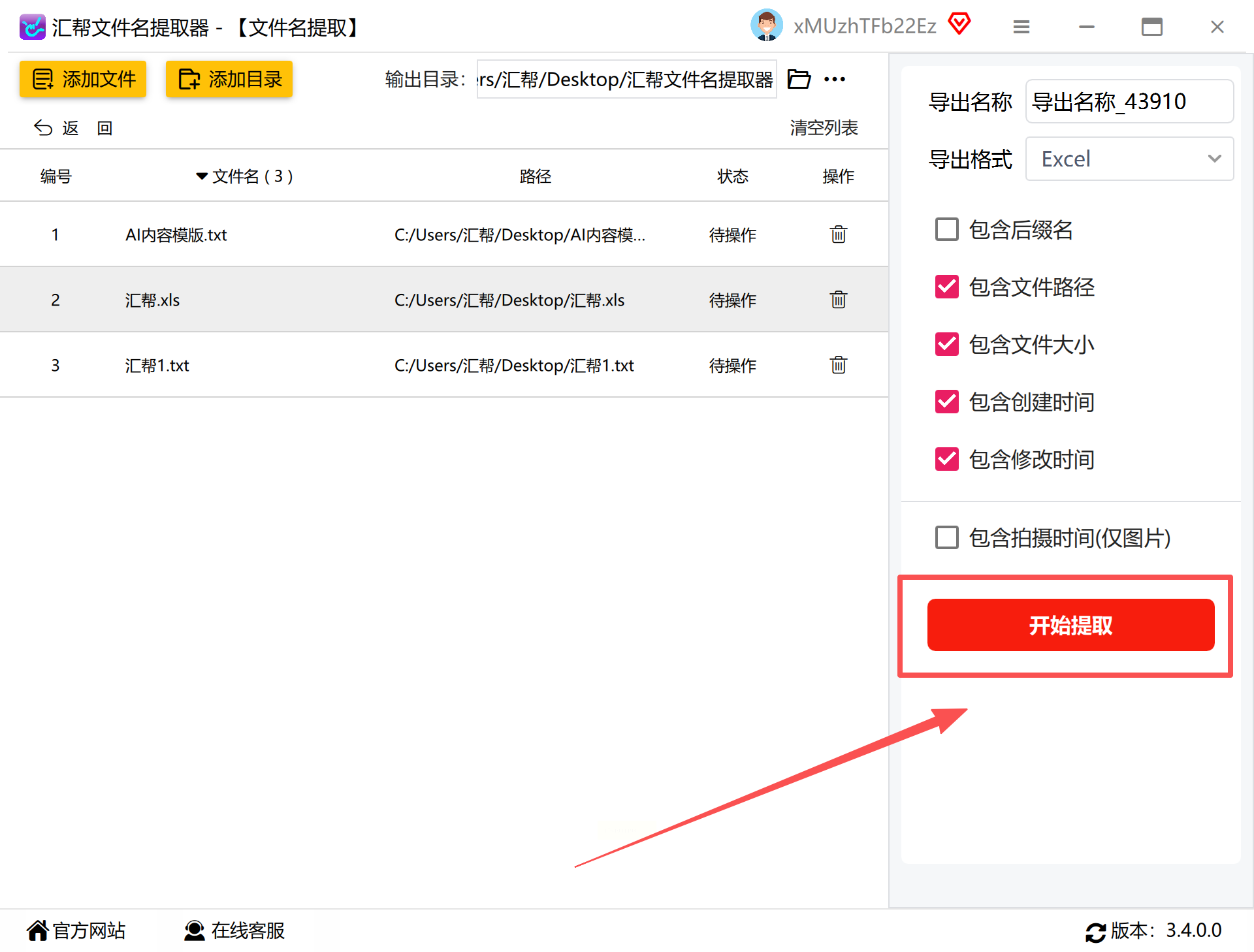1254x952 pixels.
Task: Remove 汇帮1.txt using its trash icon
Action: (x=838, y=365)
